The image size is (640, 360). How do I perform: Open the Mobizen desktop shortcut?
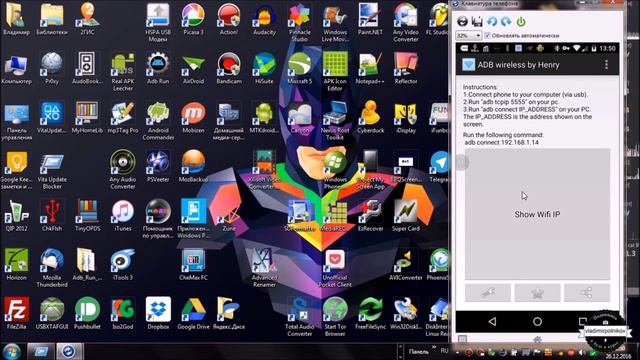tap(193, 117)
